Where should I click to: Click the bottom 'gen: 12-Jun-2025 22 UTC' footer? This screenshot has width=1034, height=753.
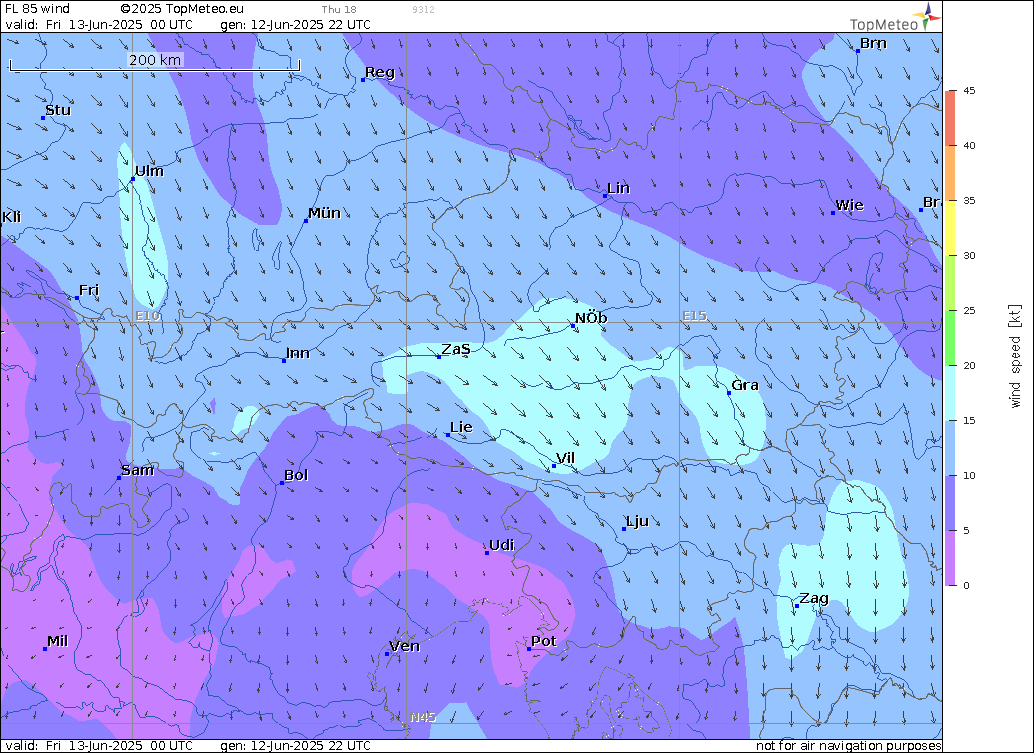(295, 746)
